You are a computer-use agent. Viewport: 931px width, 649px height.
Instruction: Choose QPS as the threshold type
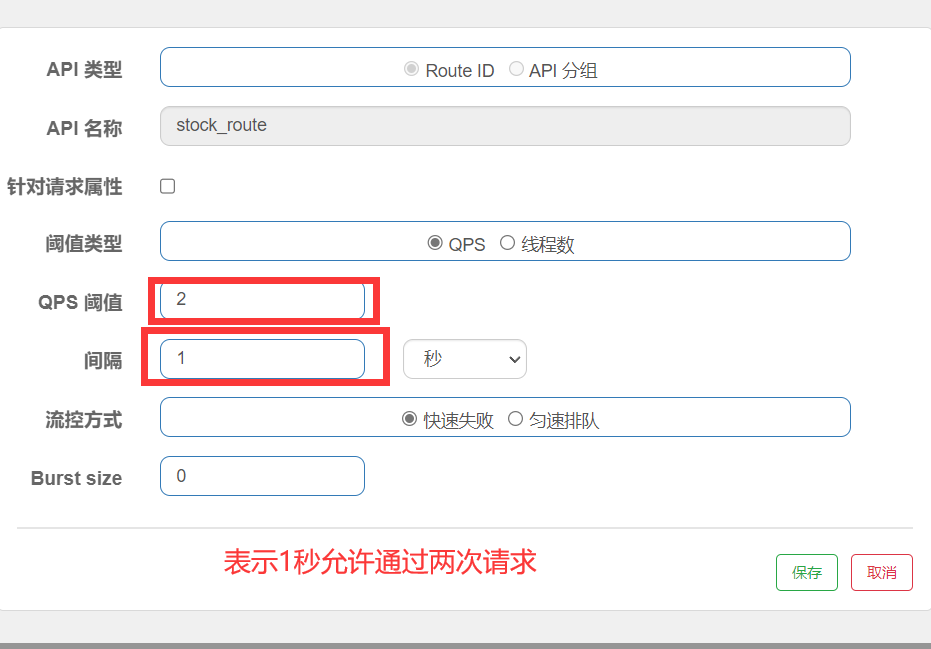pyautogui.click(x=435, y=243)
